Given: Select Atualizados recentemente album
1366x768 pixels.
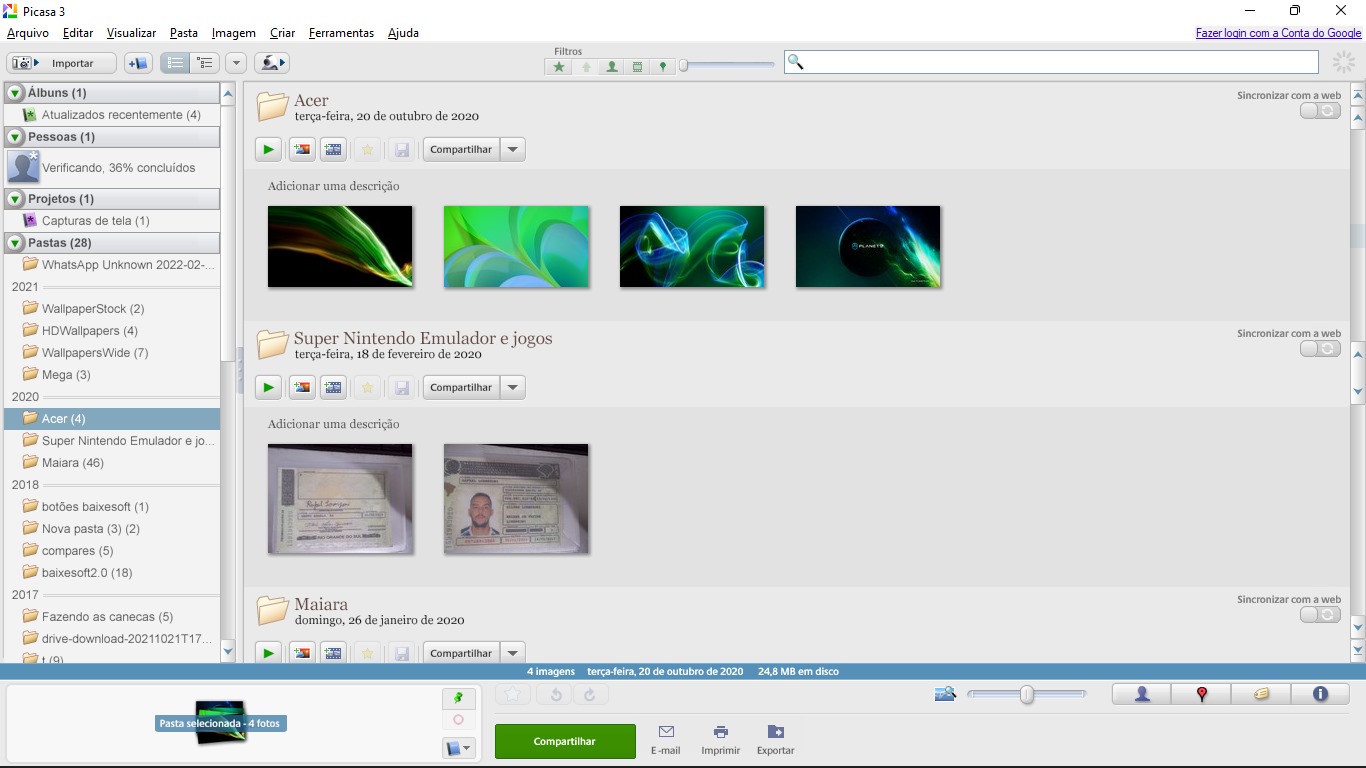Looking at the screenshot, I should (112, 115).
